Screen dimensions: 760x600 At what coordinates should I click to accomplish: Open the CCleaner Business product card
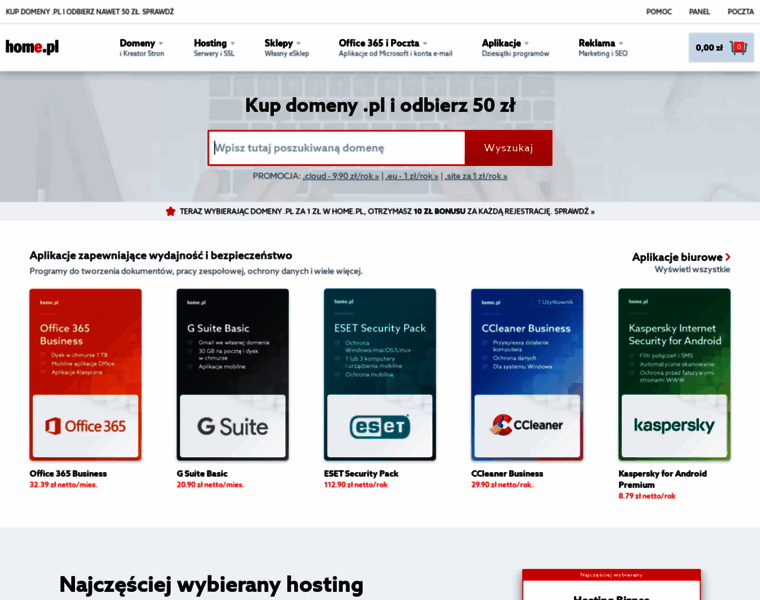tap(527, 374)
